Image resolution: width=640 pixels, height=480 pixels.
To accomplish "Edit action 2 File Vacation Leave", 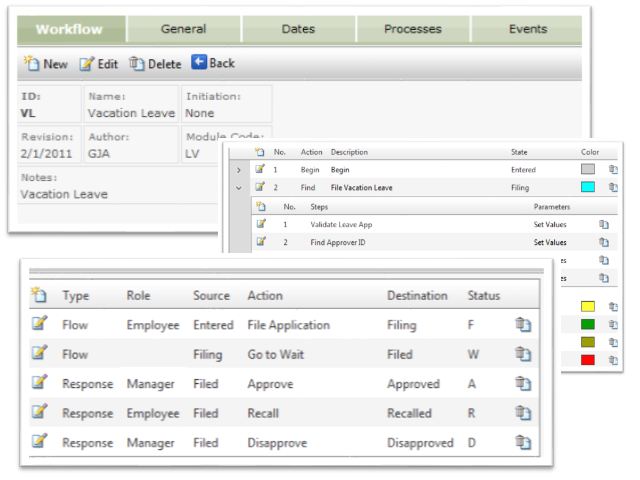I will pos(260,187).
